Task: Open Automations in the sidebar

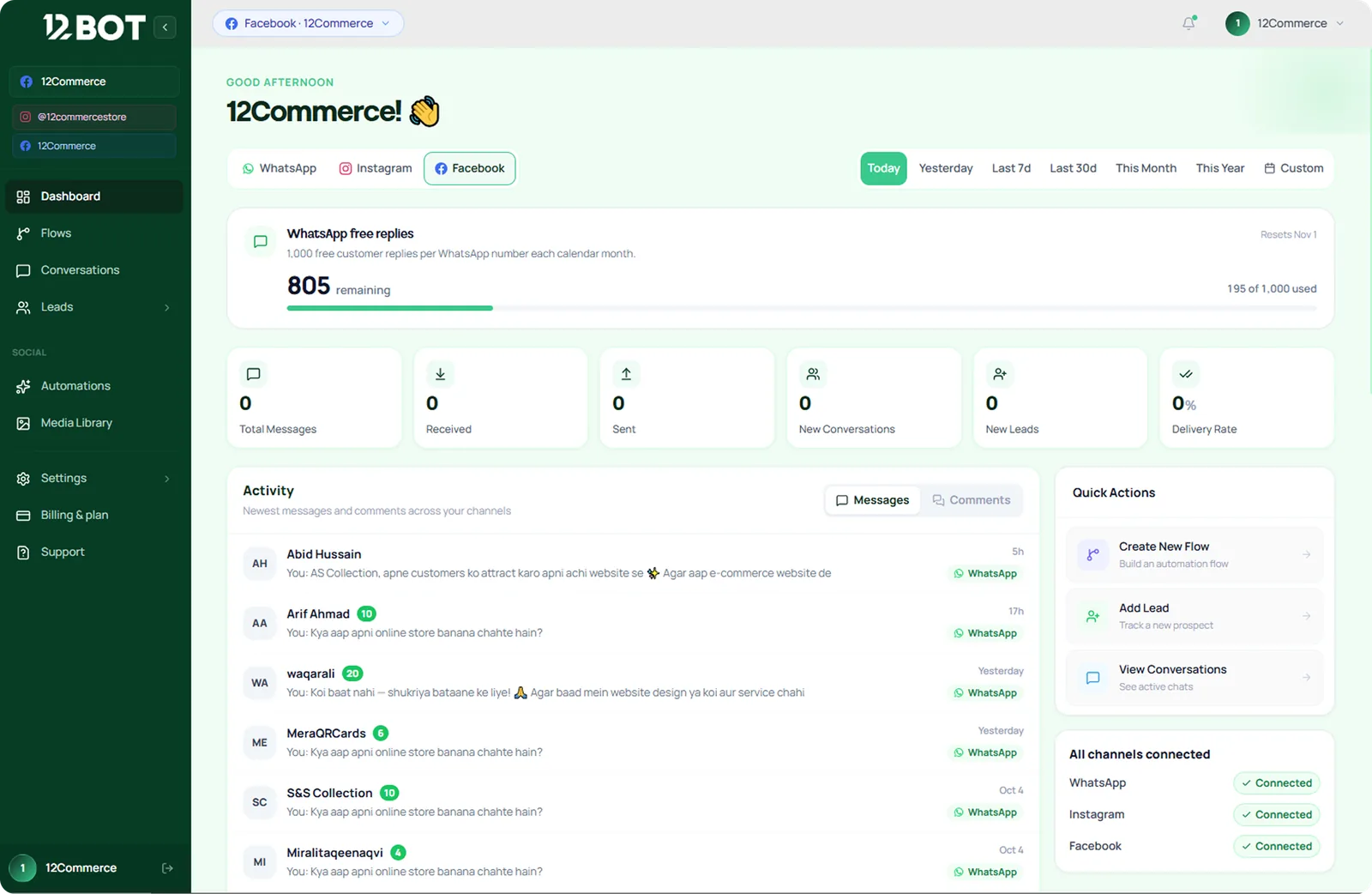Action: 94,386
